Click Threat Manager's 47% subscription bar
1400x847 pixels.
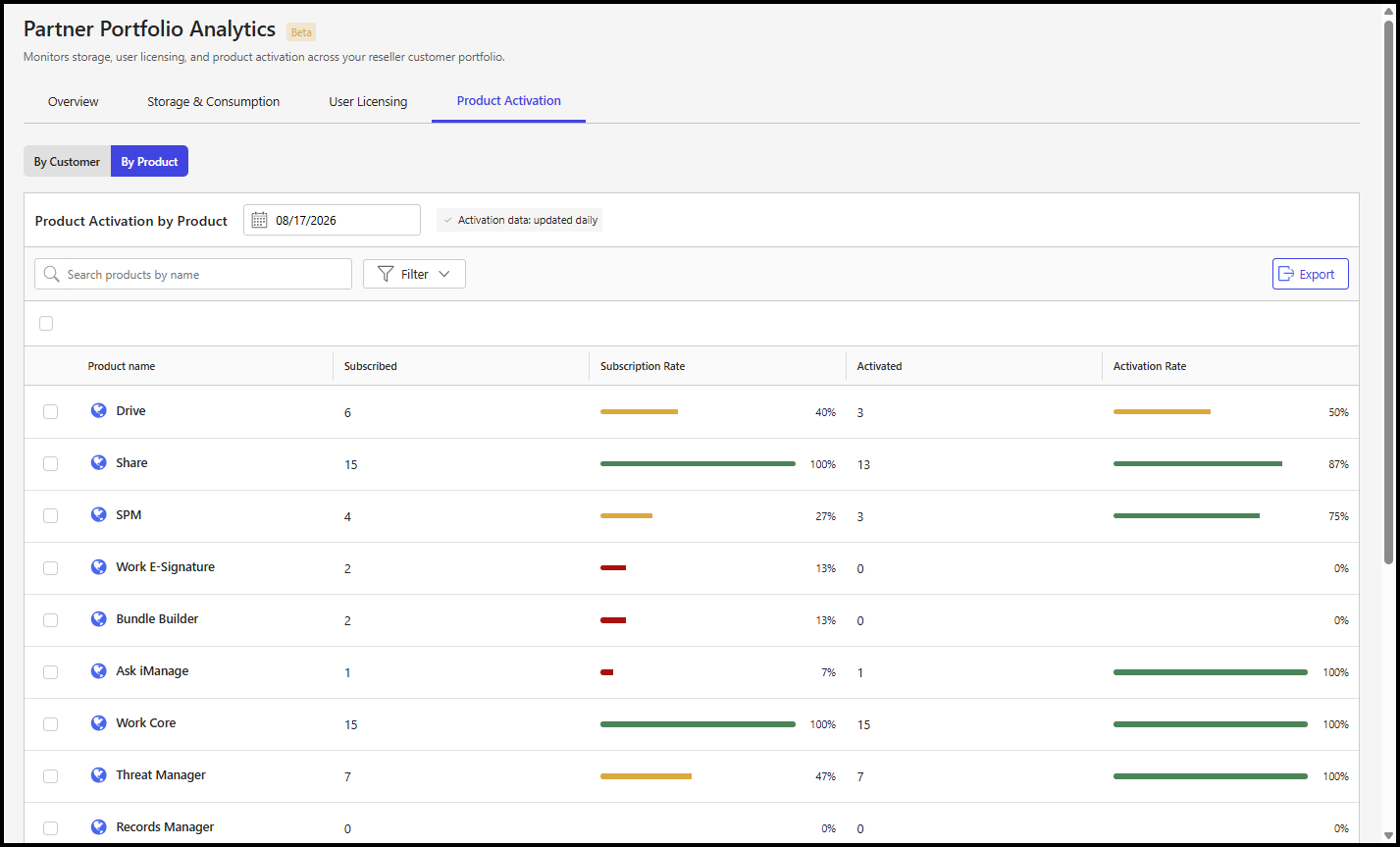646,775
